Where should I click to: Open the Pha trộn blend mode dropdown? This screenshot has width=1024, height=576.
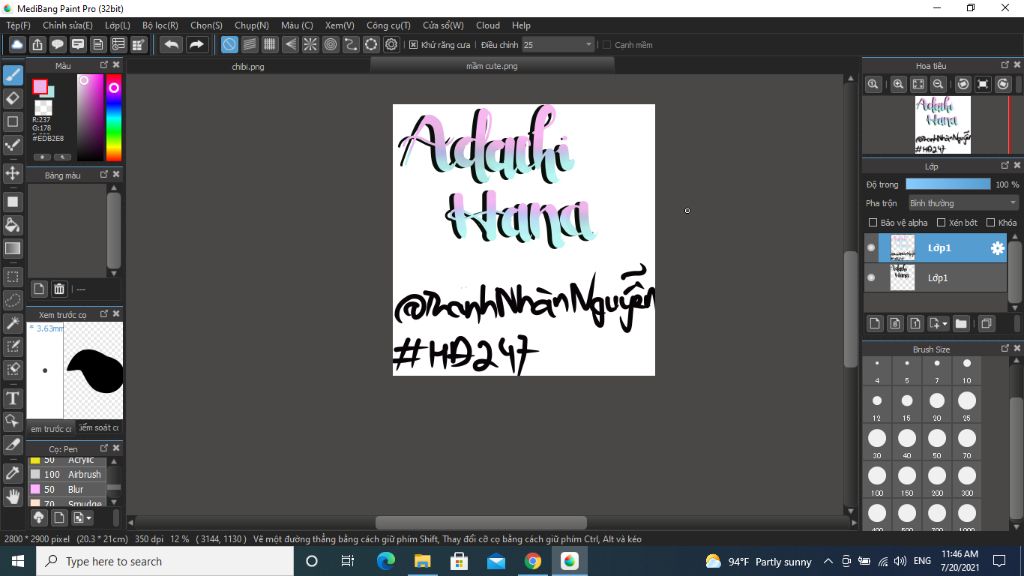click(x=963, y=203)
